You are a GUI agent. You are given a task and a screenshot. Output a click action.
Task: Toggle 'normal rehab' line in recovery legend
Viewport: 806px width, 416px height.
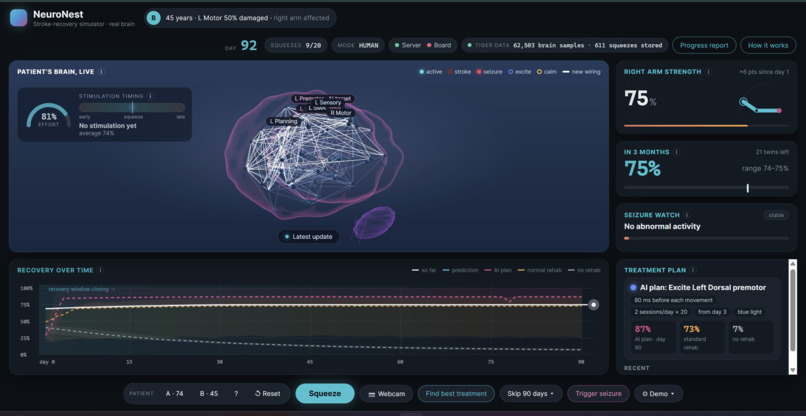[535, 270]
